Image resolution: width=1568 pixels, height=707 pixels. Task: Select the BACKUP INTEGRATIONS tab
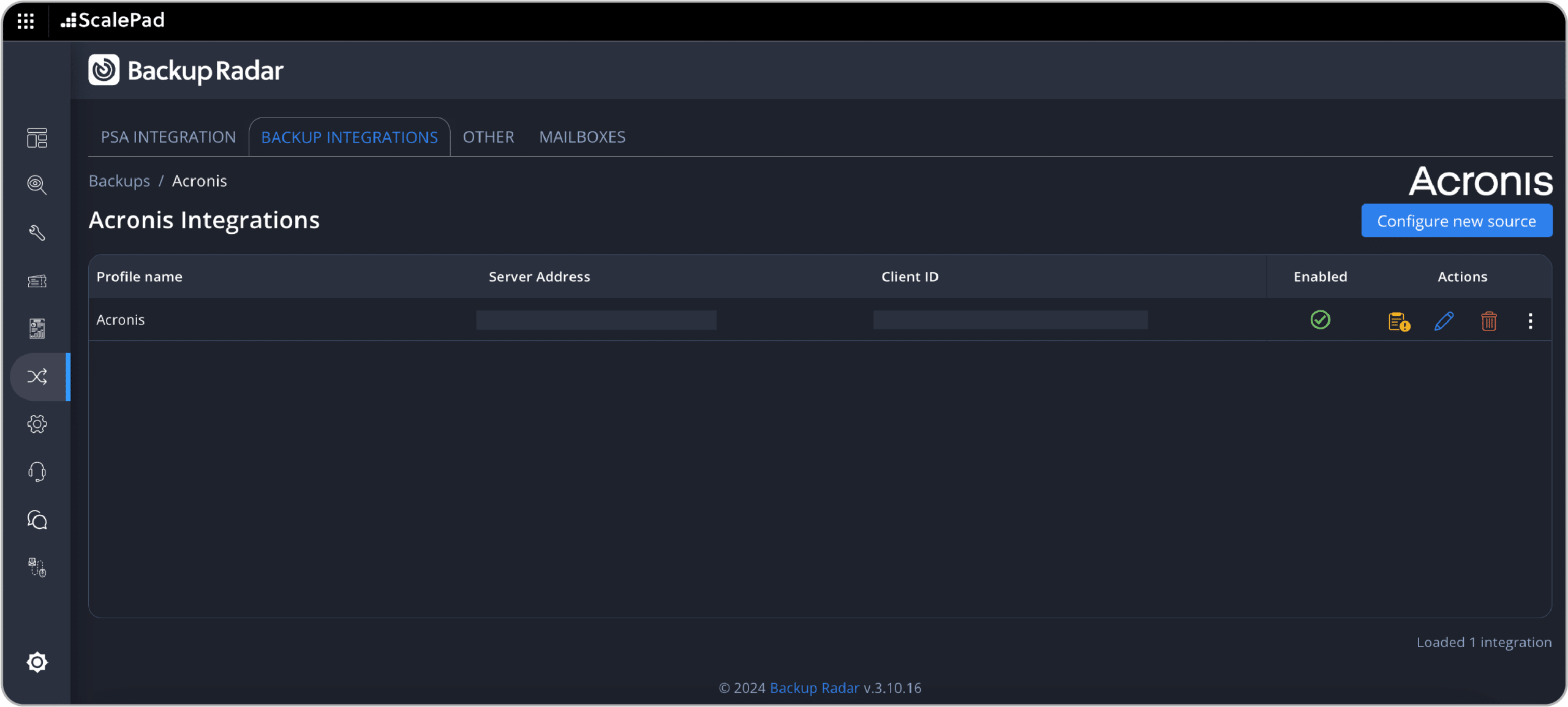click(350, 137)
